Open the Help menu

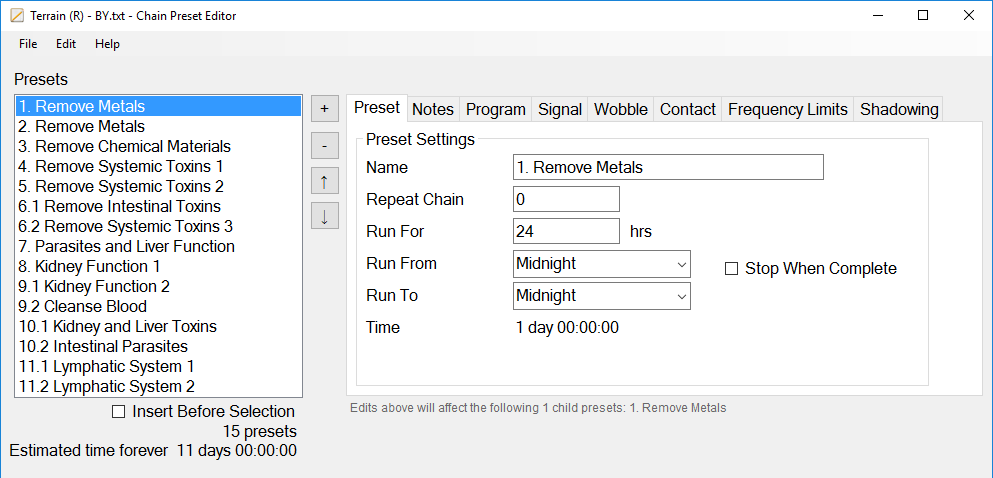(107, 44)
